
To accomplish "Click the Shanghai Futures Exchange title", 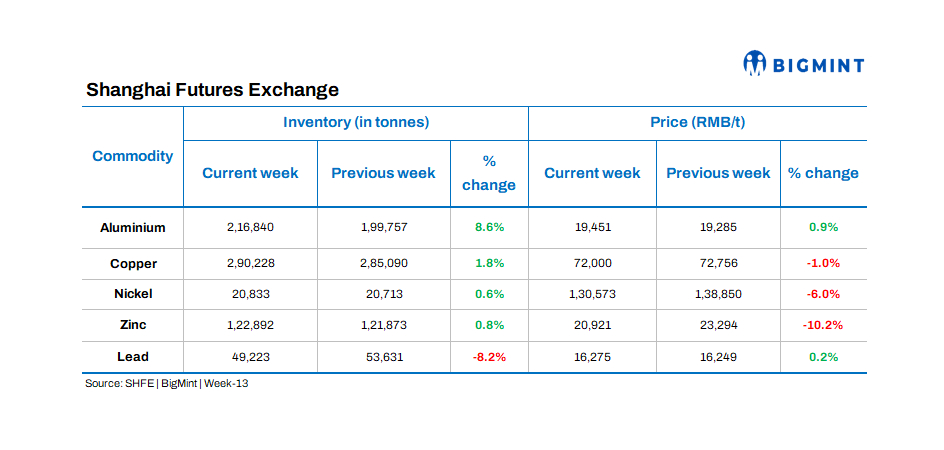I will click(x=212, y=90).
